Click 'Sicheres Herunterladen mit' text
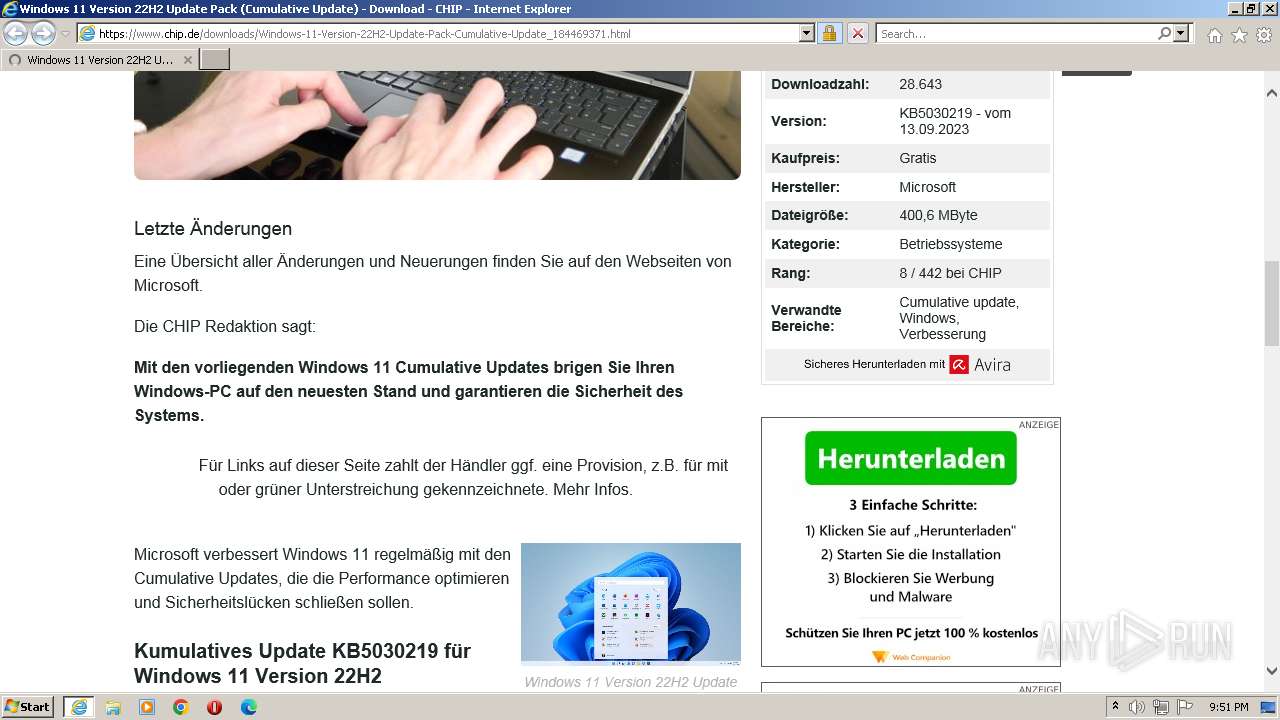The image size is (1280, 720). pyautogui.click(x=874, y=365)
